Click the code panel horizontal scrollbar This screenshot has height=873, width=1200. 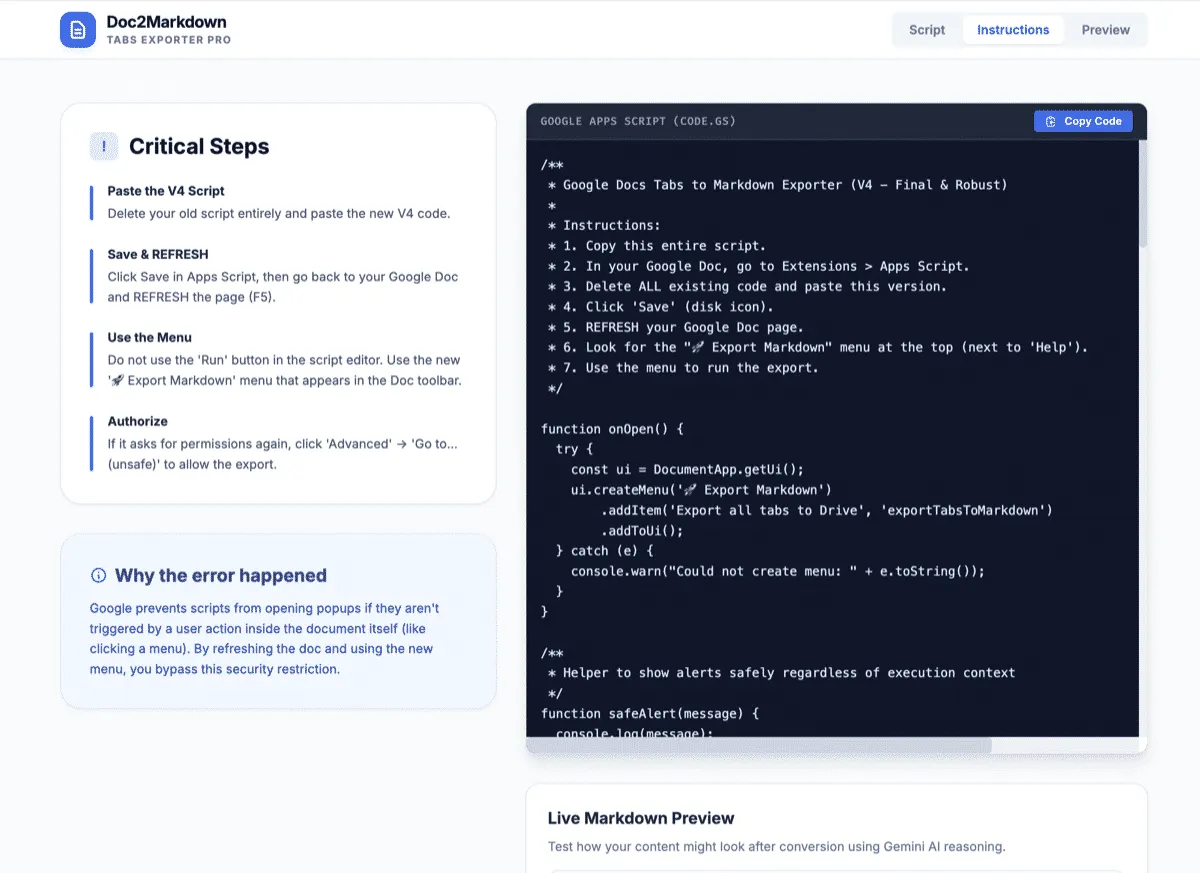(760, 745)
